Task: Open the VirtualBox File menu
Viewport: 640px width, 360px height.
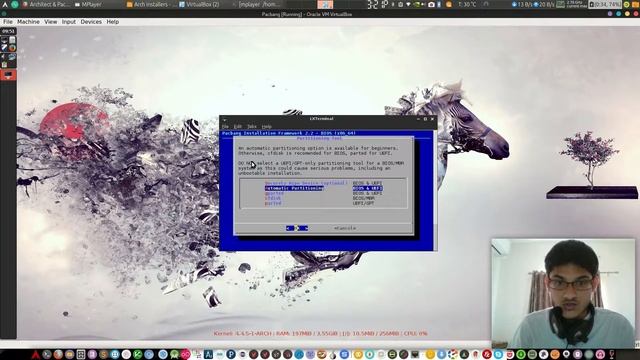Action: pyautogui.click(x=7, y=22)
